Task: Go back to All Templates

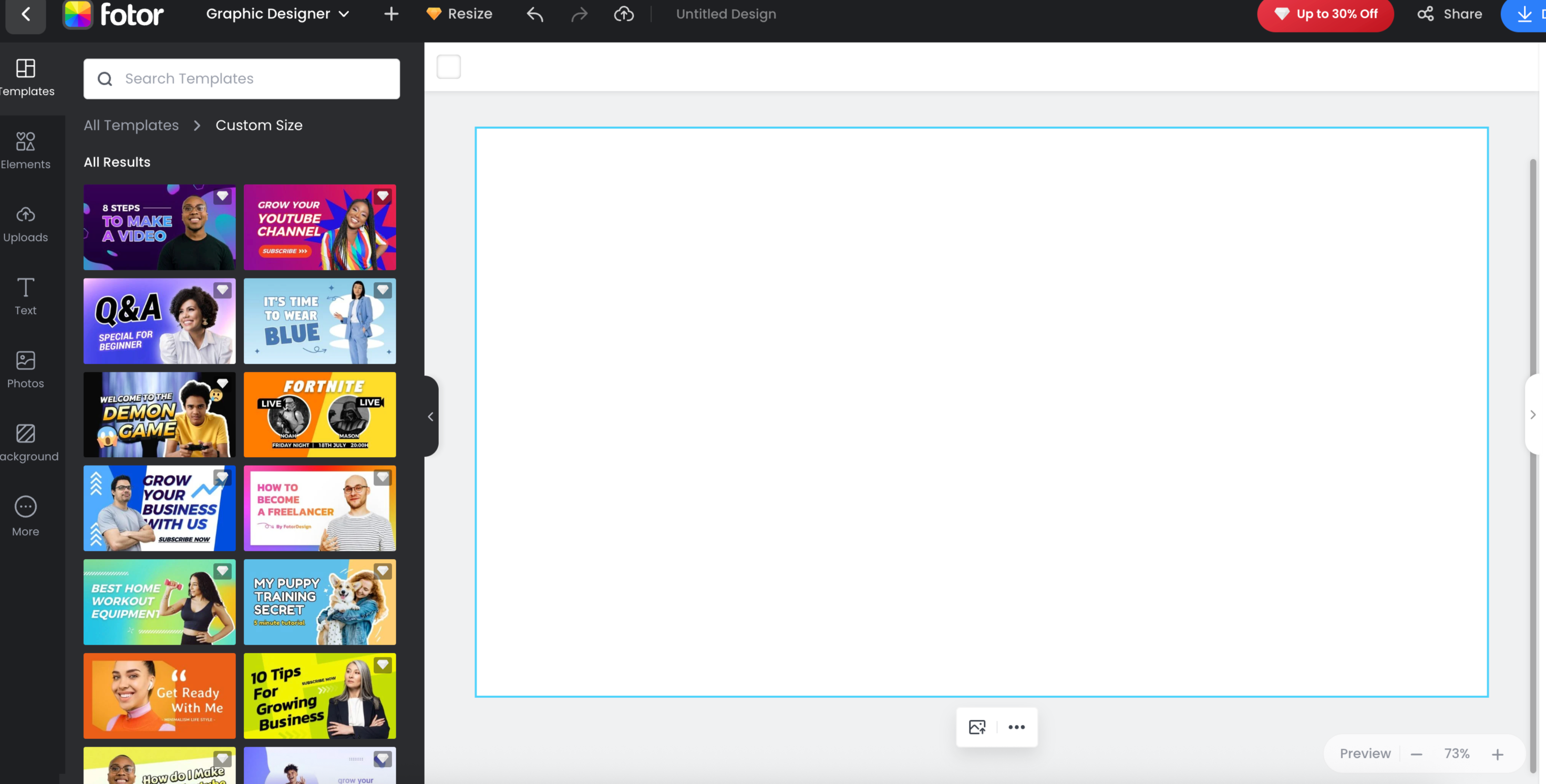Action: pos(131,125)
